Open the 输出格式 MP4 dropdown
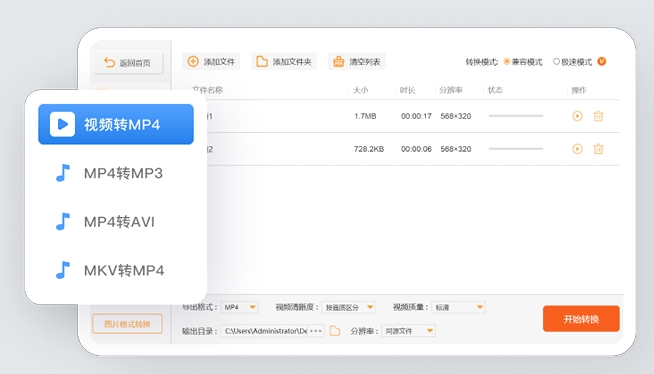The height and width of the screenshot is (374, 654). (239, 307)
